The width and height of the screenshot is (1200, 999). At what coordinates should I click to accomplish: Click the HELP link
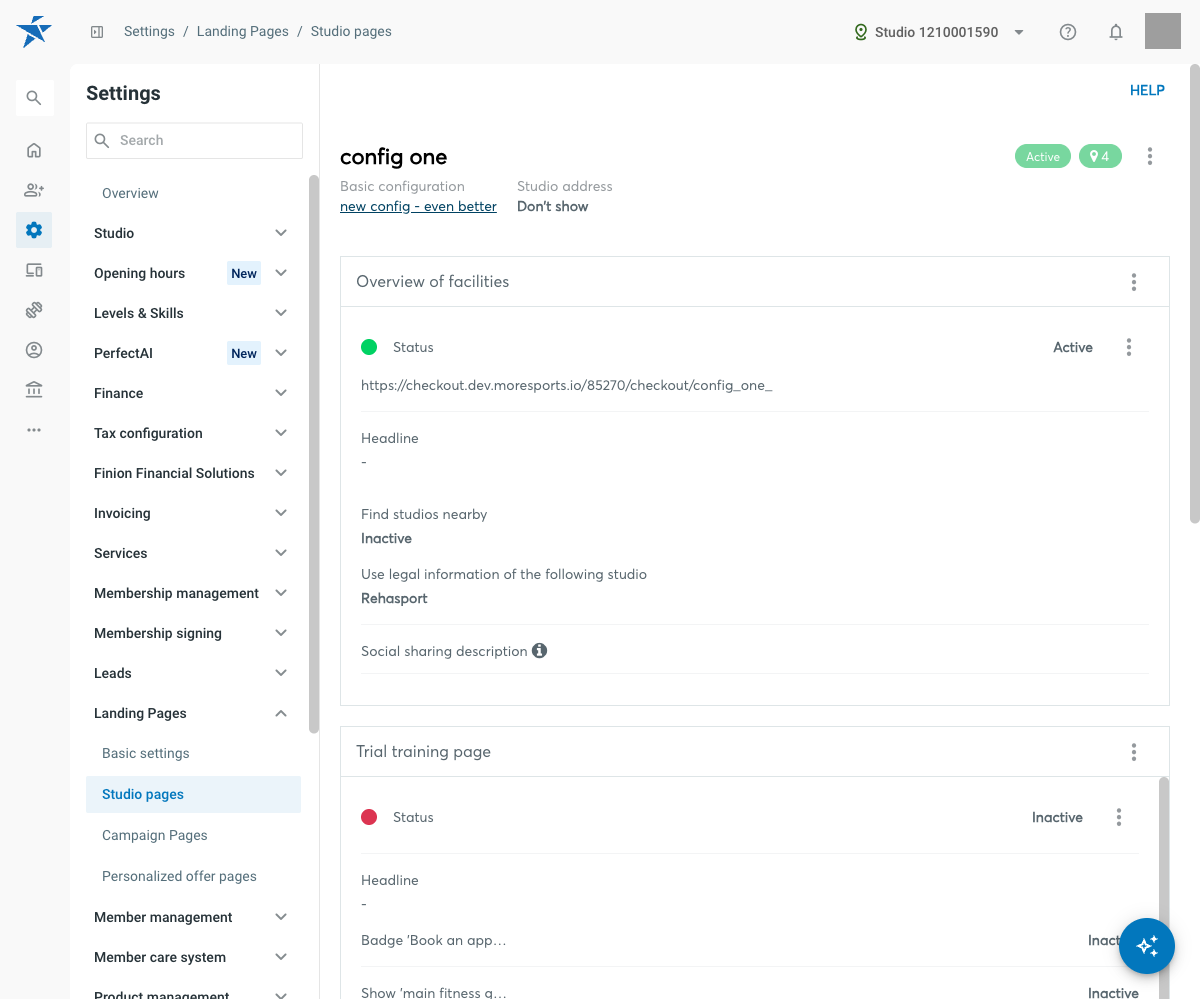[x=1147, y=90]
